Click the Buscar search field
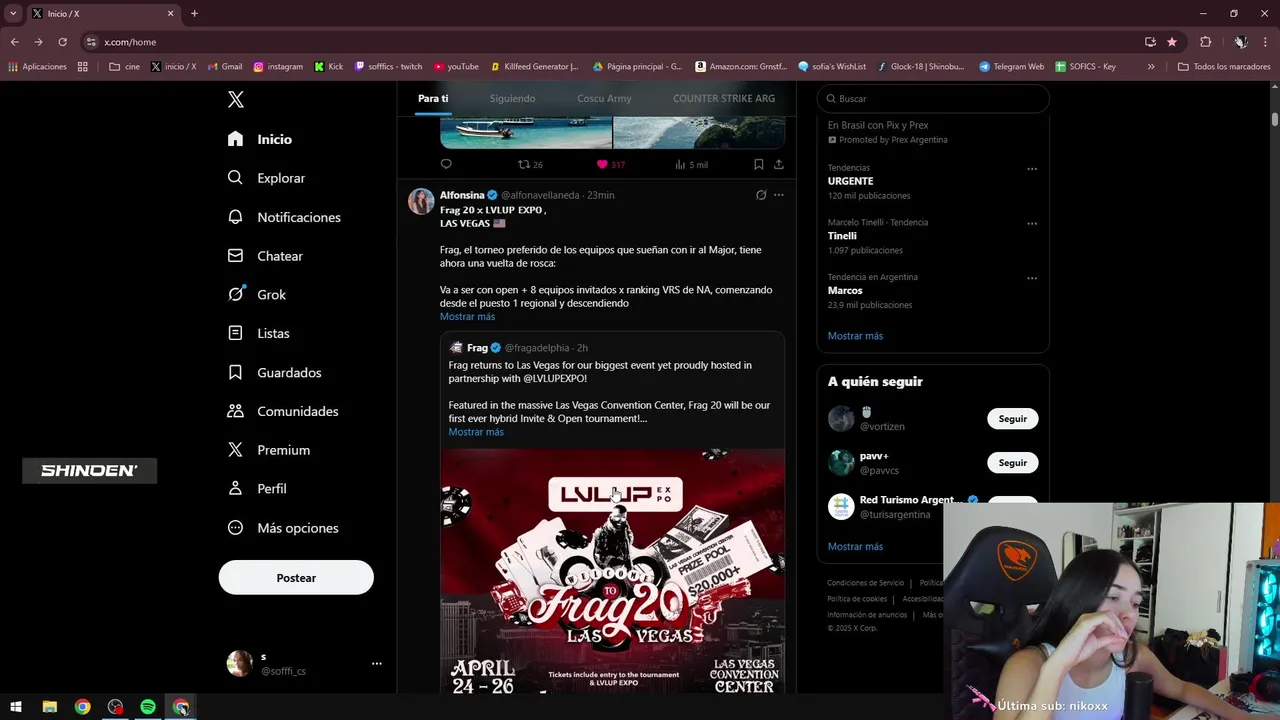 point(933,99)
